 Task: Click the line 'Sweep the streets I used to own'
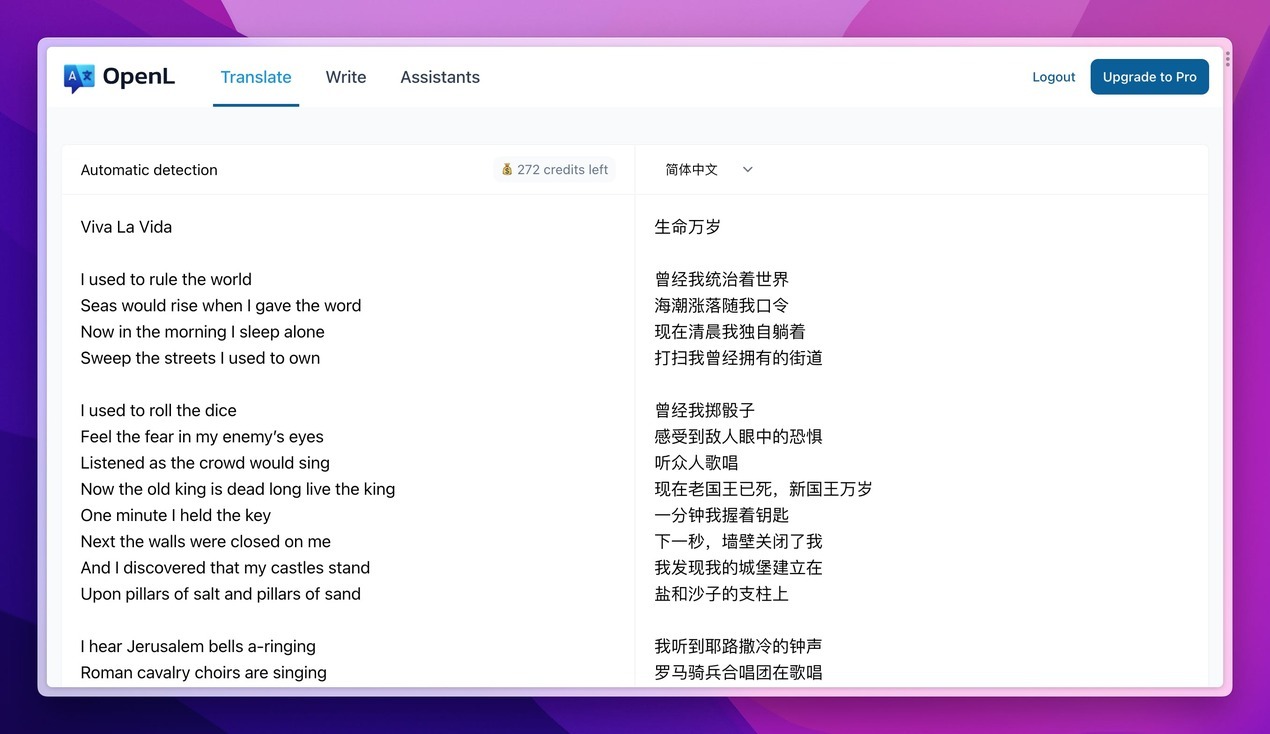coord(200,358)
